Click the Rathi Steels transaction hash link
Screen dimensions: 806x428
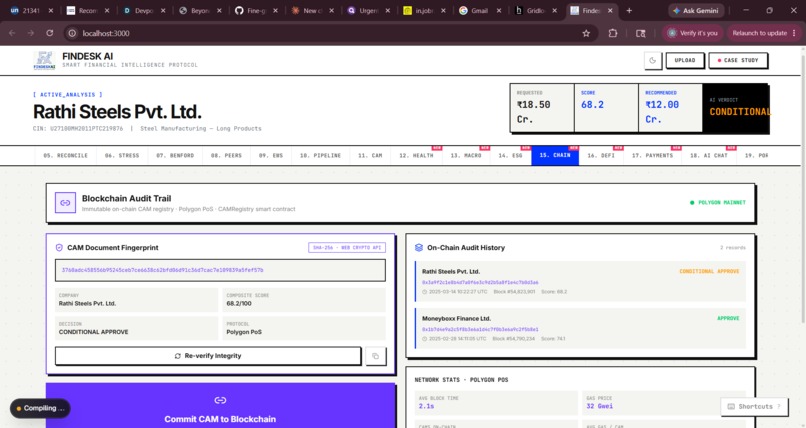480,282
